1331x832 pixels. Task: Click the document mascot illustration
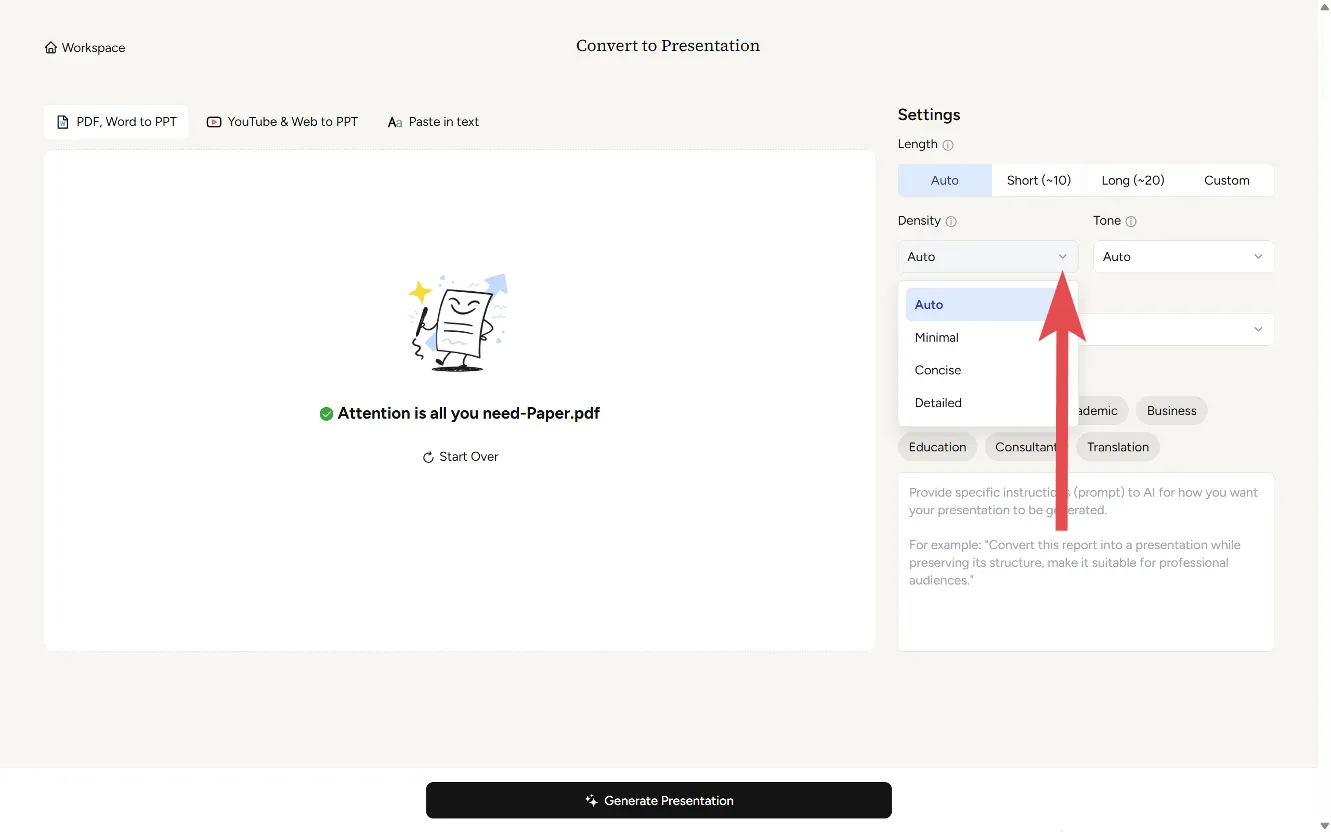coord(459,322)
